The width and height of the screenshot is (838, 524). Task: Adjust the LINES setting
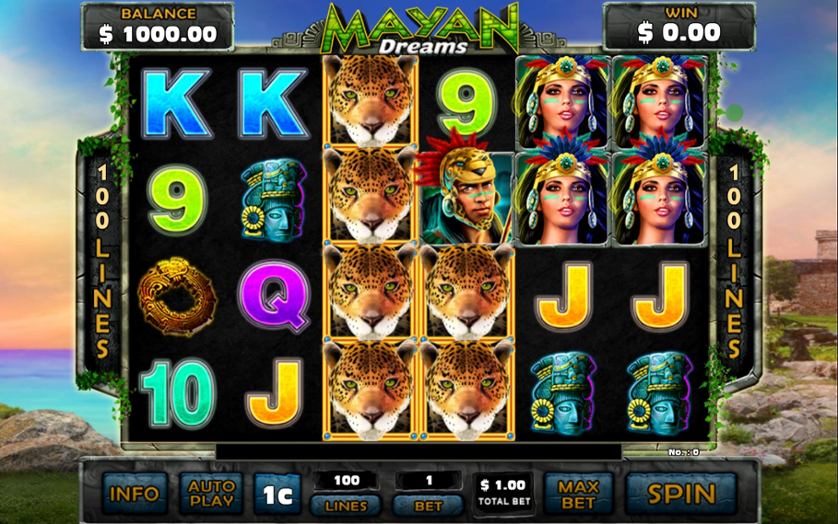[346, 505]
